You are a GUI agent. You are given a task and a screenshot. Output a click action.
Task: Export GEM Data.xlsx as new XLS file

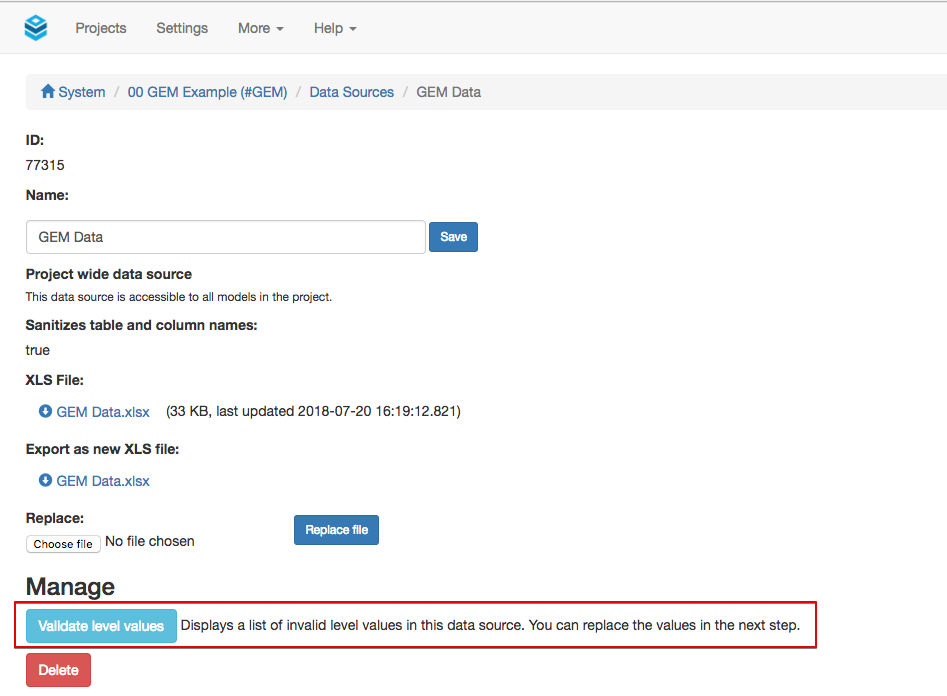(103, 481)
